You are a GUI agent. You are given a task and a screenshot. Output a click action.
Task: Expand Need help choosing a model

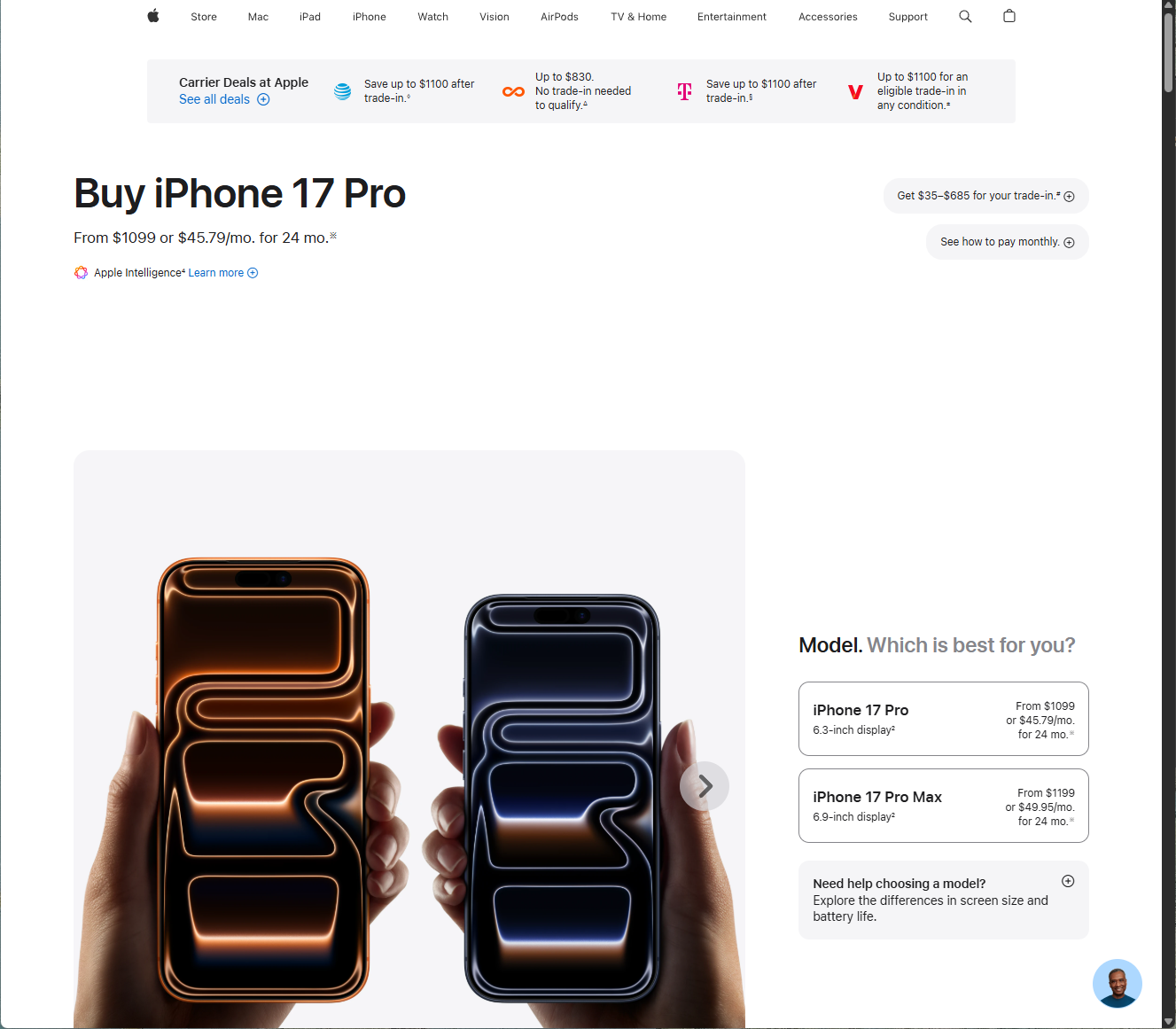pos(943,900)
